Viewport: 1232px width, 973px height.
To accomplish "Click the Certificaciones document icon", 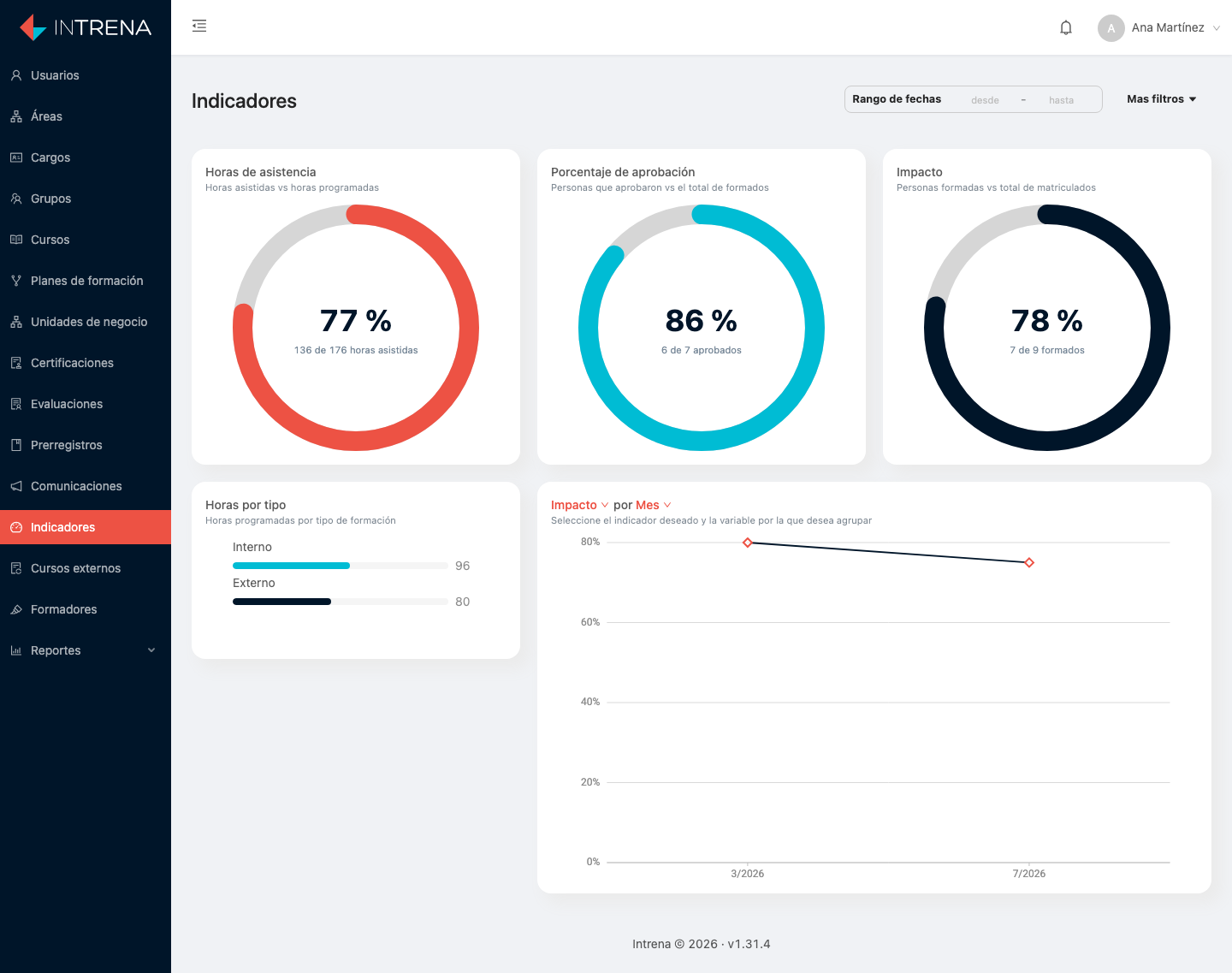I will [x=16, y=363].
